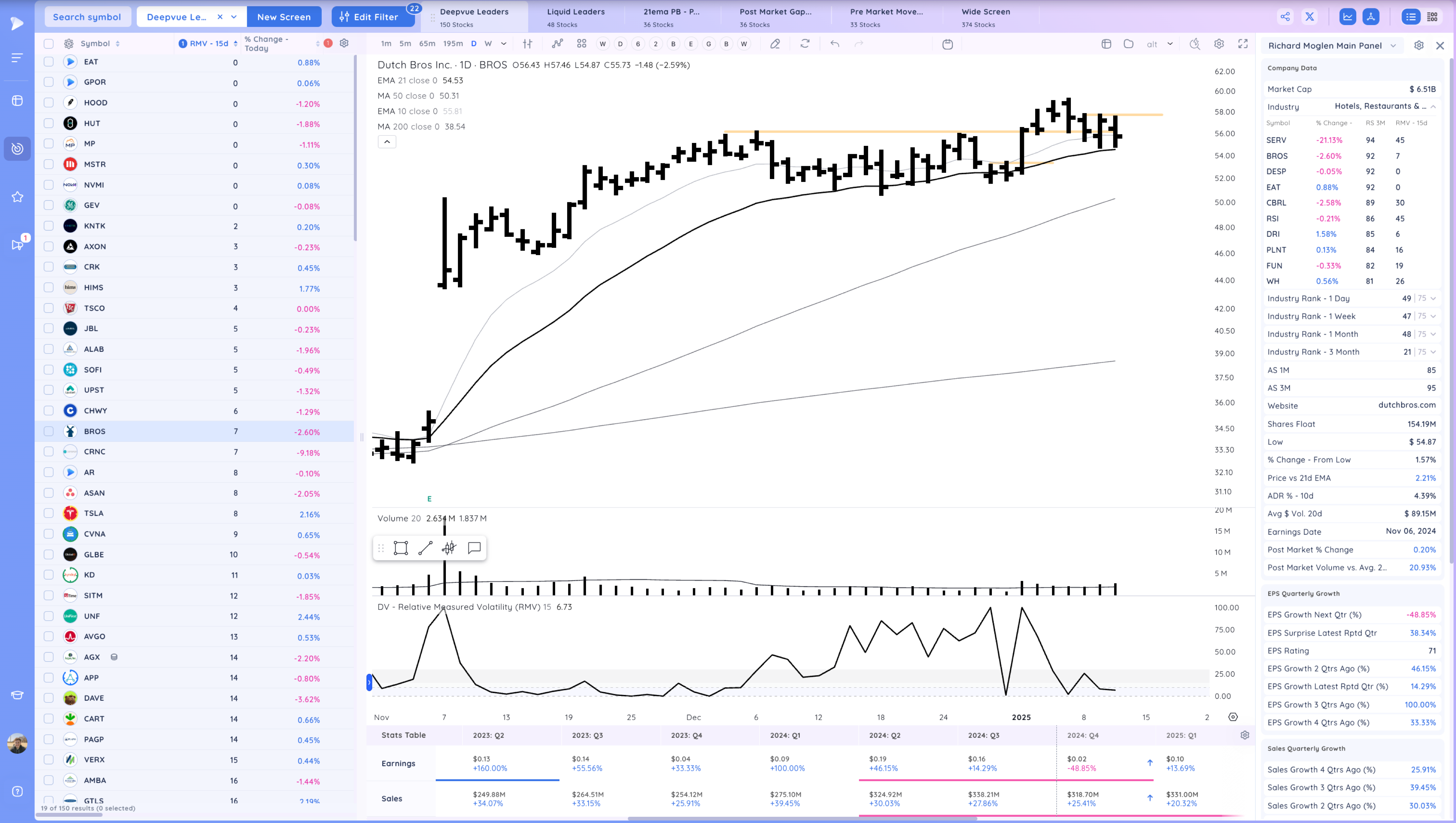Open help question mark in sidebar
The image size is (1456, 823).
pyautogui.click(x=17, y=791)
